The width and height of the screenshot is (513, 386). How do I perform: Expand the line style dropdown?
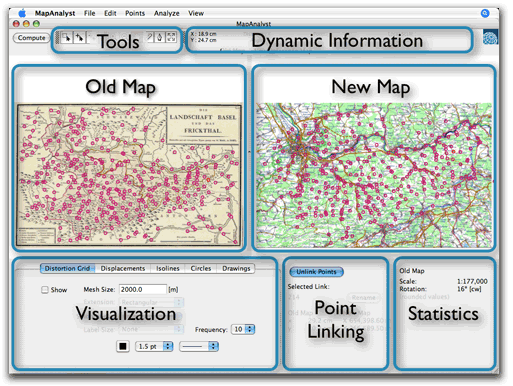point(199,346)
